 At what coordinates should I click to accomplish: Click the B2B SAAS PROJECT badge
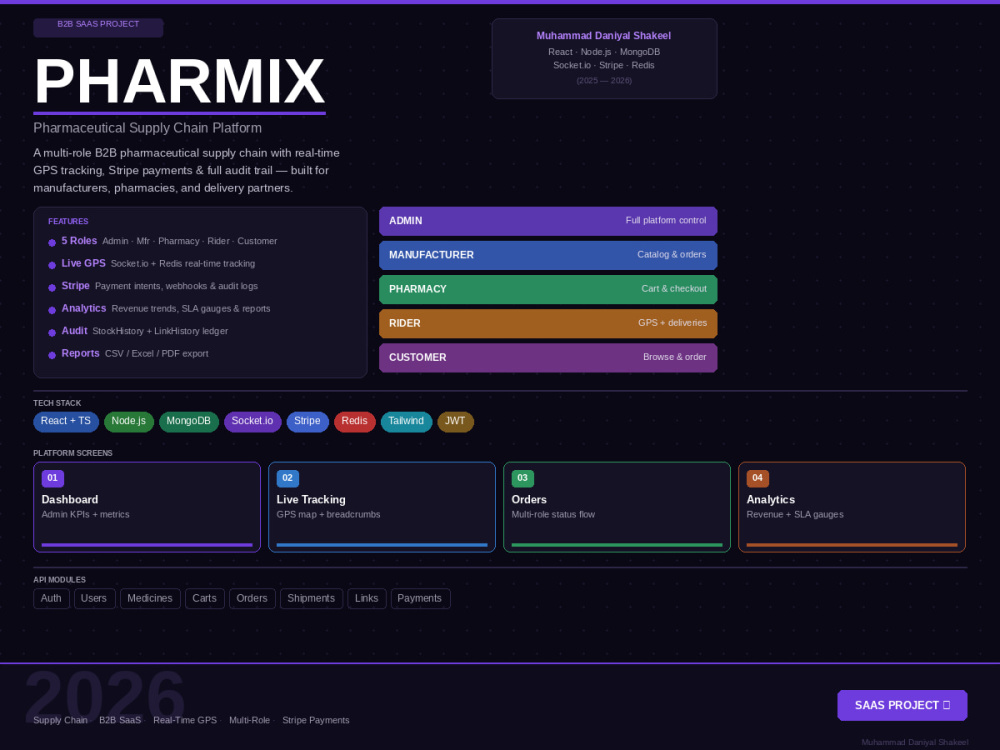[x=98, y=27]
